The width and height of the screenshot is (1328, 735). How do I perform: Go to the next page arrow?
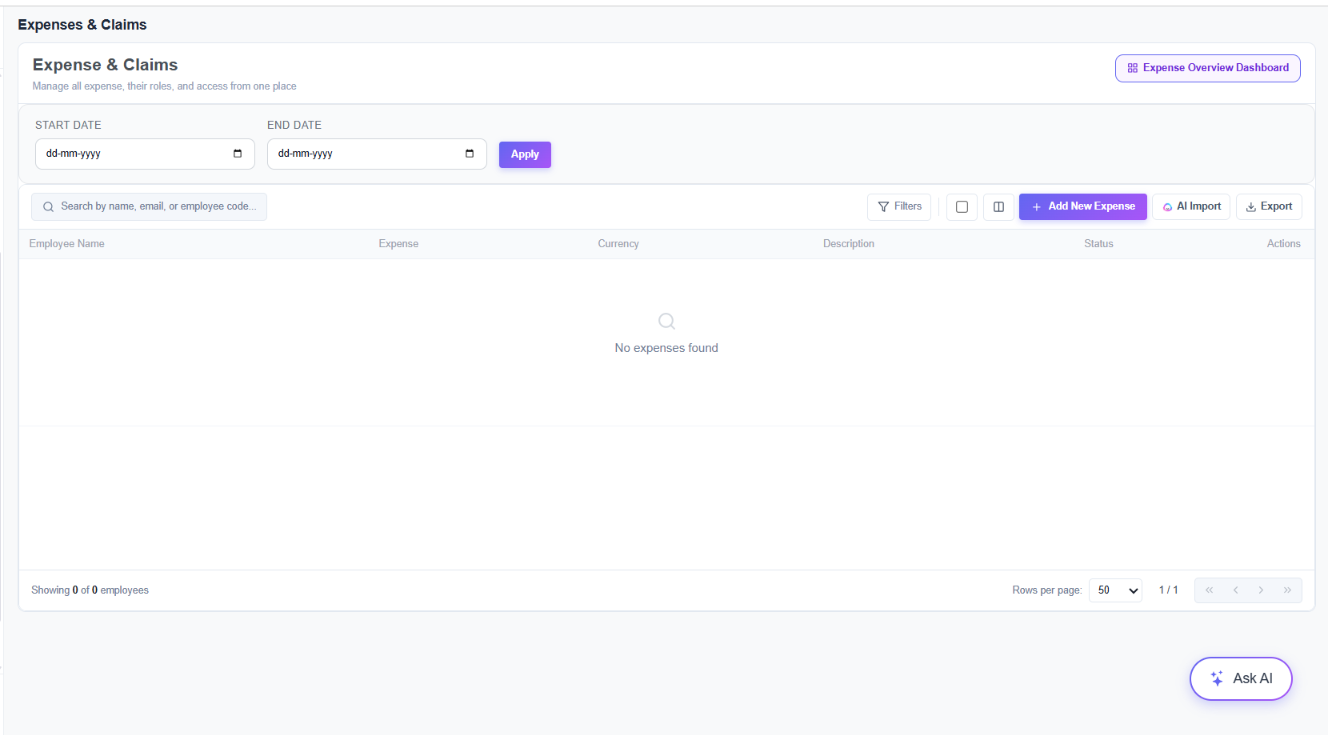(x=1261, y=590)
